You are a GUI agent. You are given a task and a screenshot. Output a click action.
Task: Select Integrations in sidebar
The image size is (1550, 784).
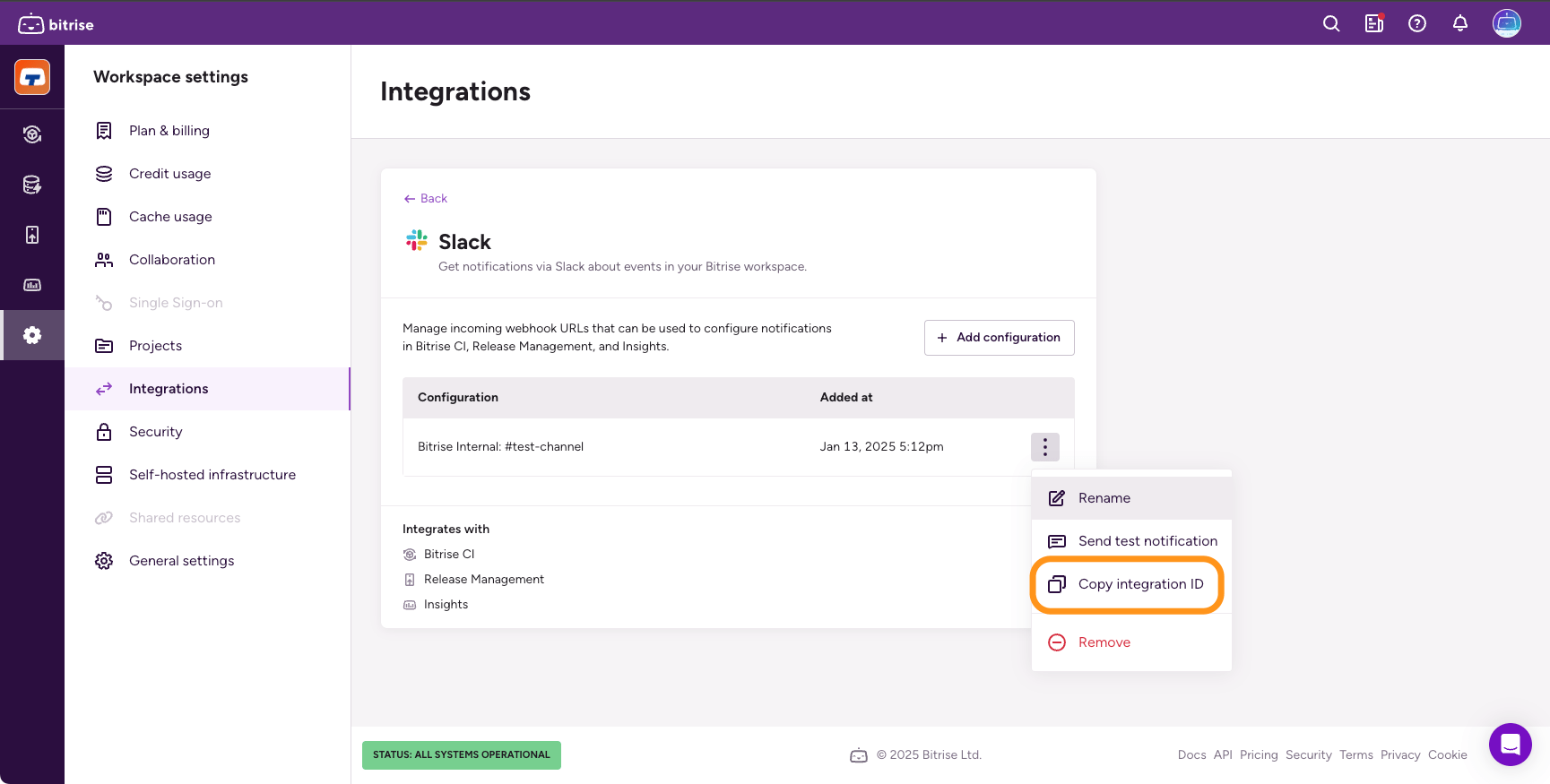tap(207, 389)
